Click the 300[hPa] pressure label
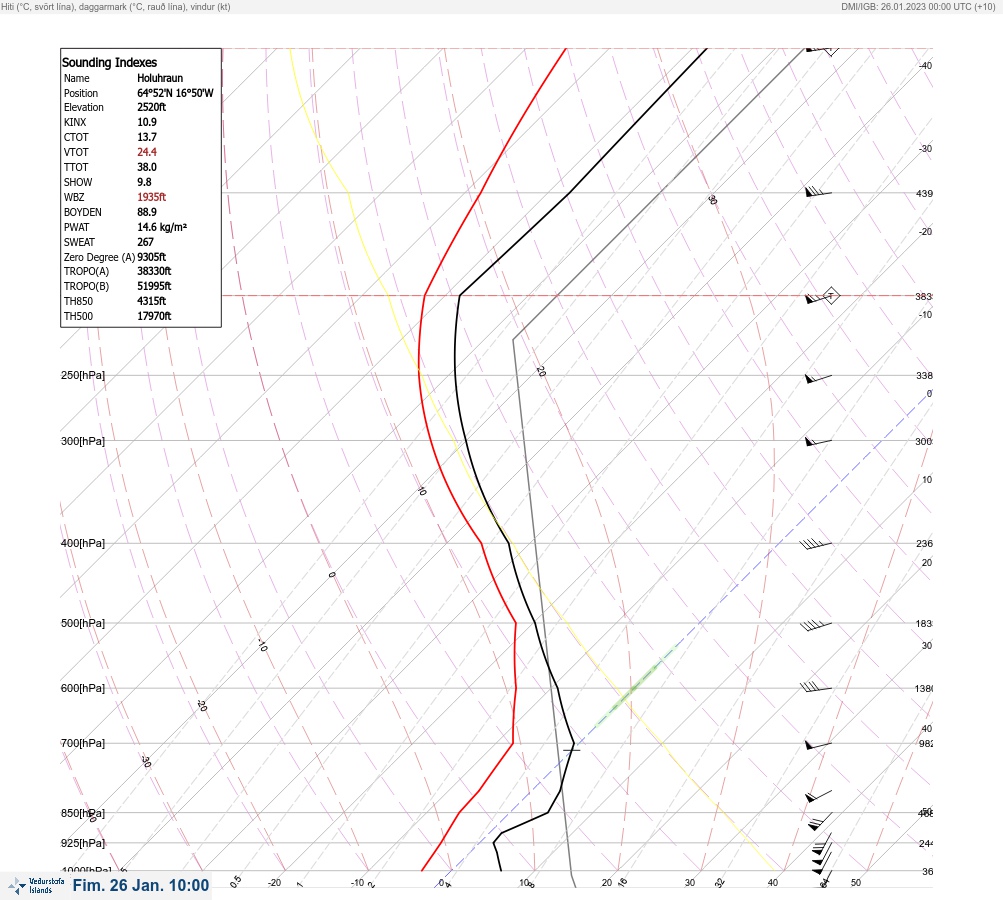This screenshot has width=1003, height=900. [83, 441]
